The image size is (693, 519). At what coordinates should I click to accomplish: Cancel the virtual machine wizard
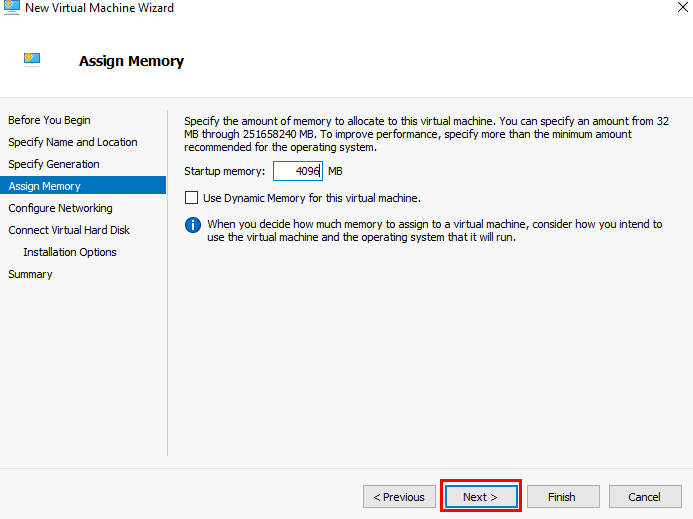[x=645, y=497]
